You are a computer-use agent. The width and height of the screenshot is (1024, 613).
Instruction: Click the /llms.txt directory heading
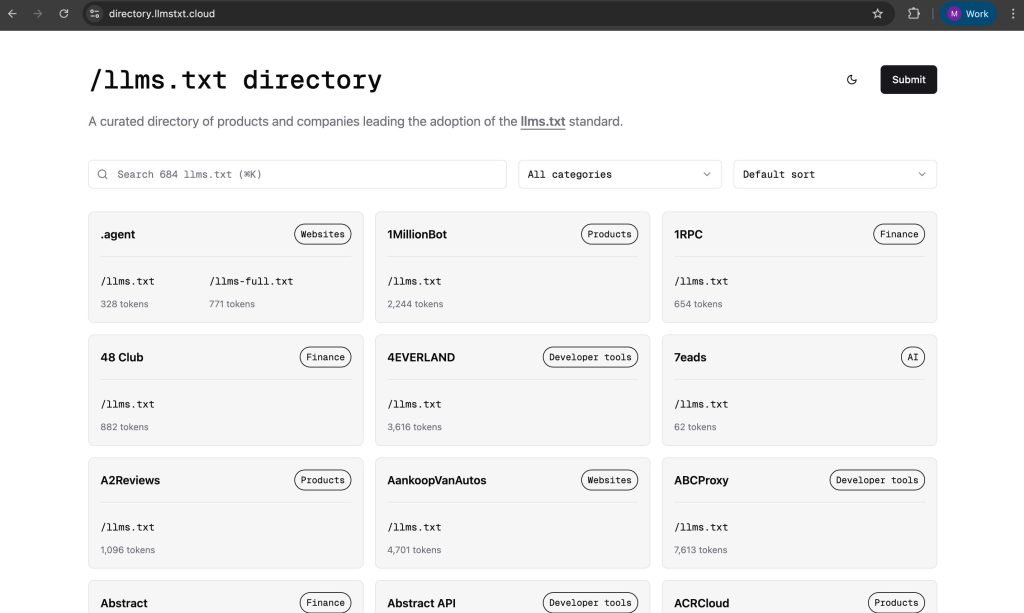coord(235,80)
